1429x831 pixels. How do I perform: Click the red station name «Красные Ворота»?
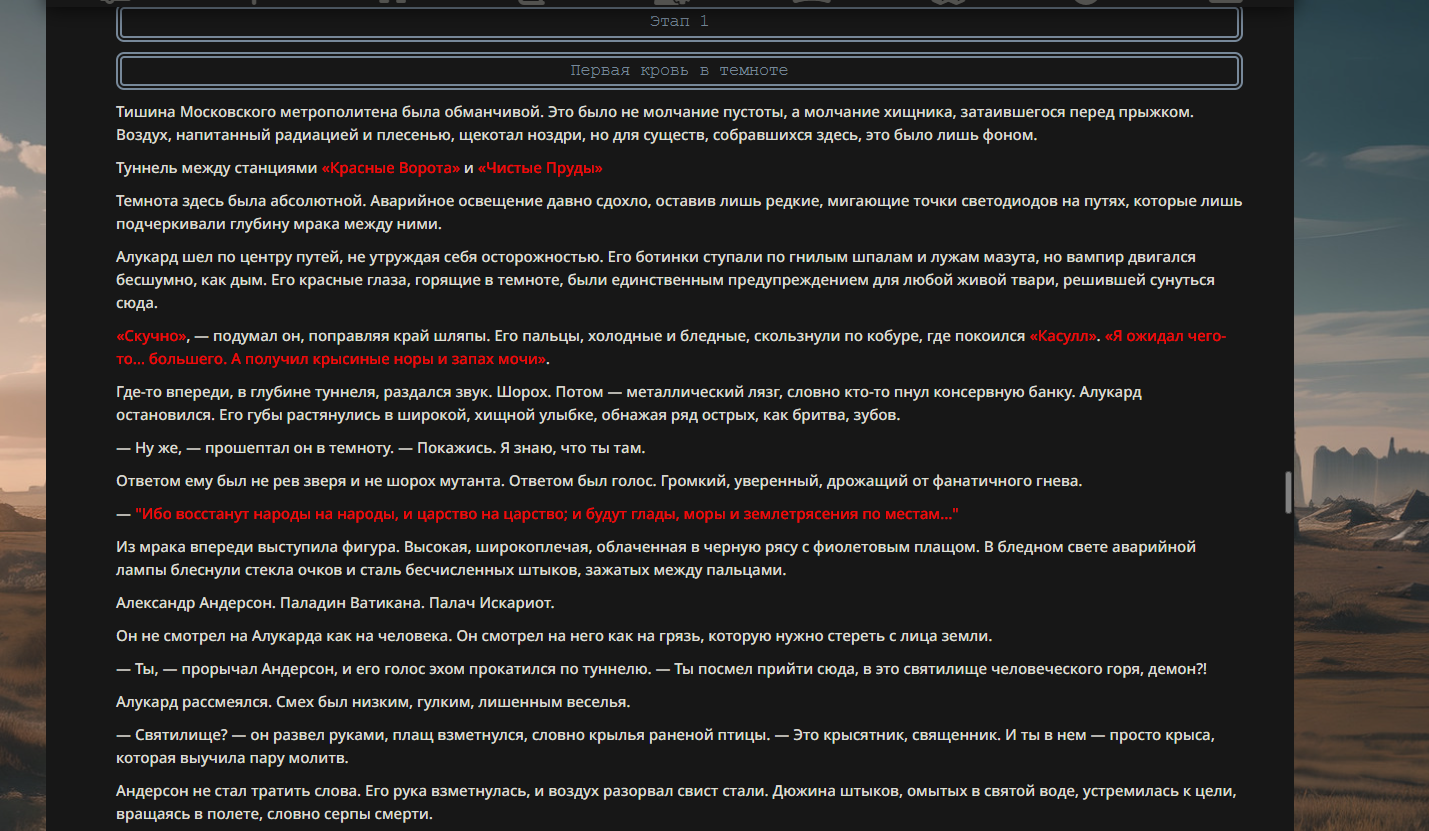coord(391,168)
